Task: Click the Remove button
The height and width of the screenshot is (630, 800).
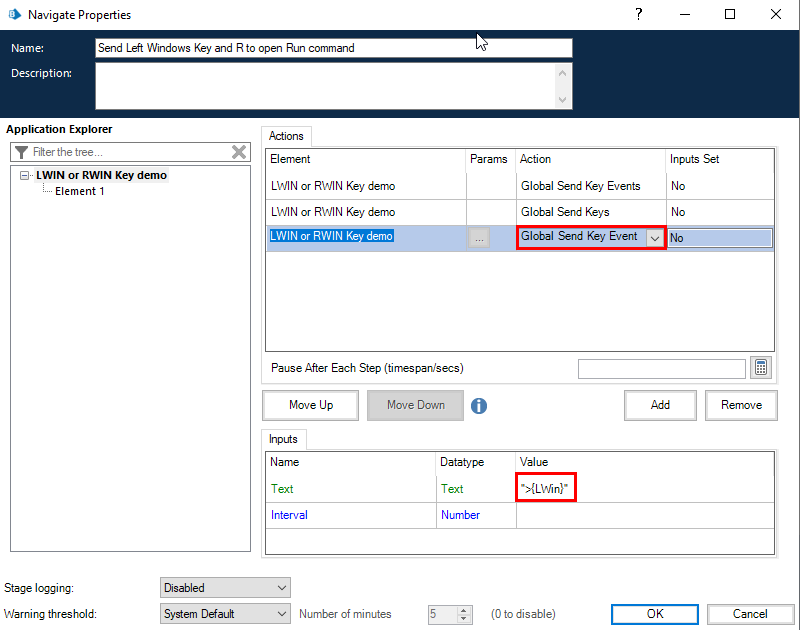Action: (x=741, y=405)
